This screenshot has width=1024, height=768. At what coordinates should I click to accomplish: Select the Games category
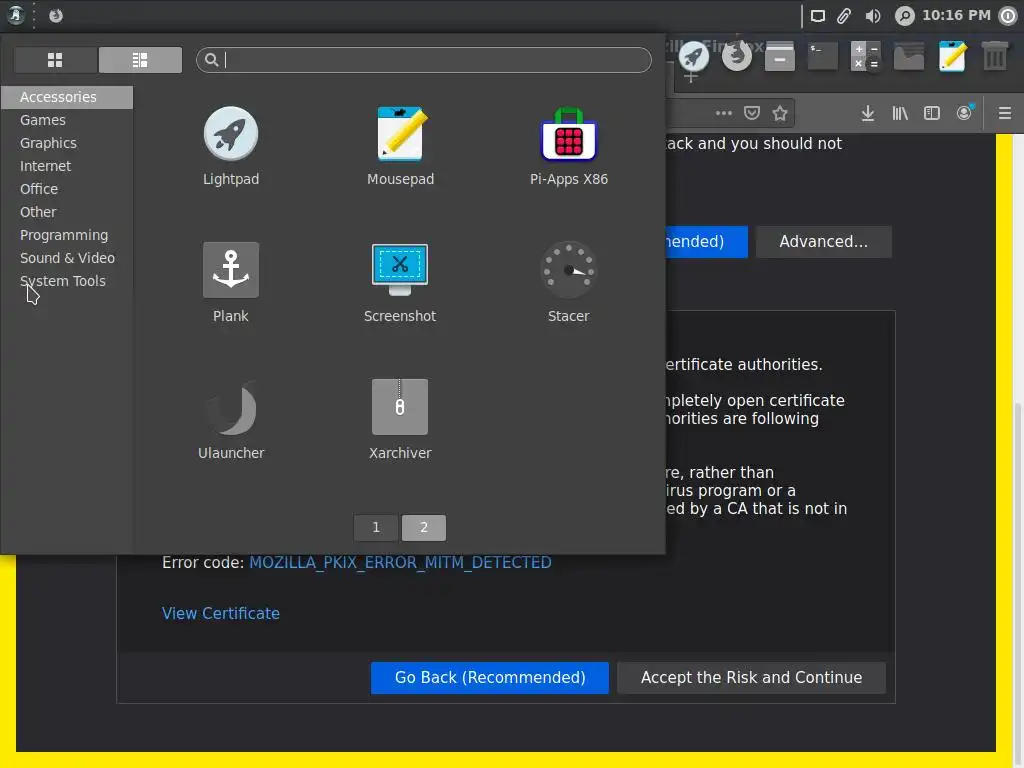[x=67, y=120]
